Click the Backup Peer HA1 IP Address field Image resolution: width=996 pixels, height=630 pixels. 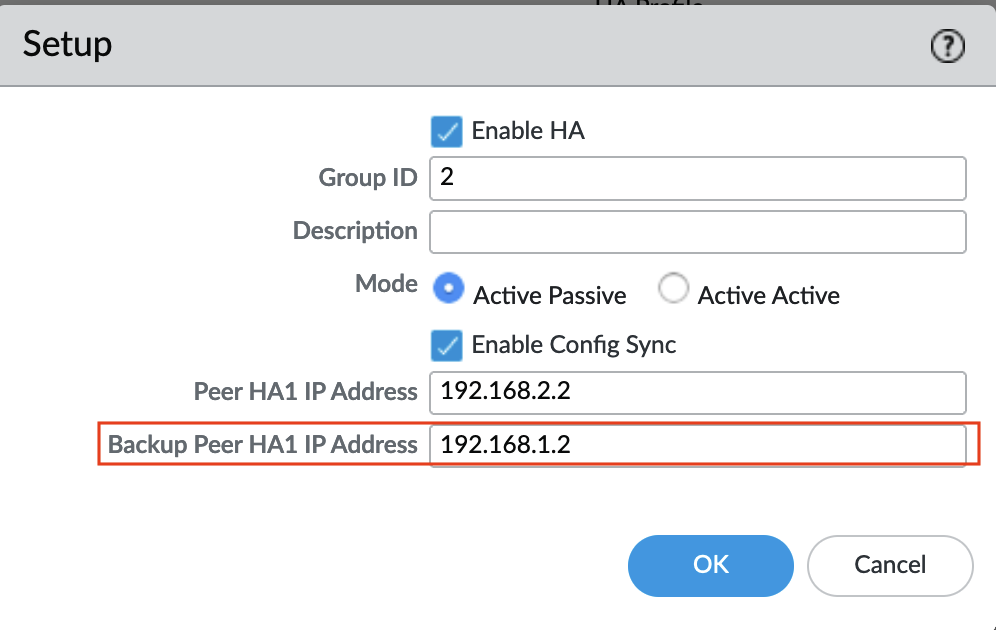pos(697,445)
